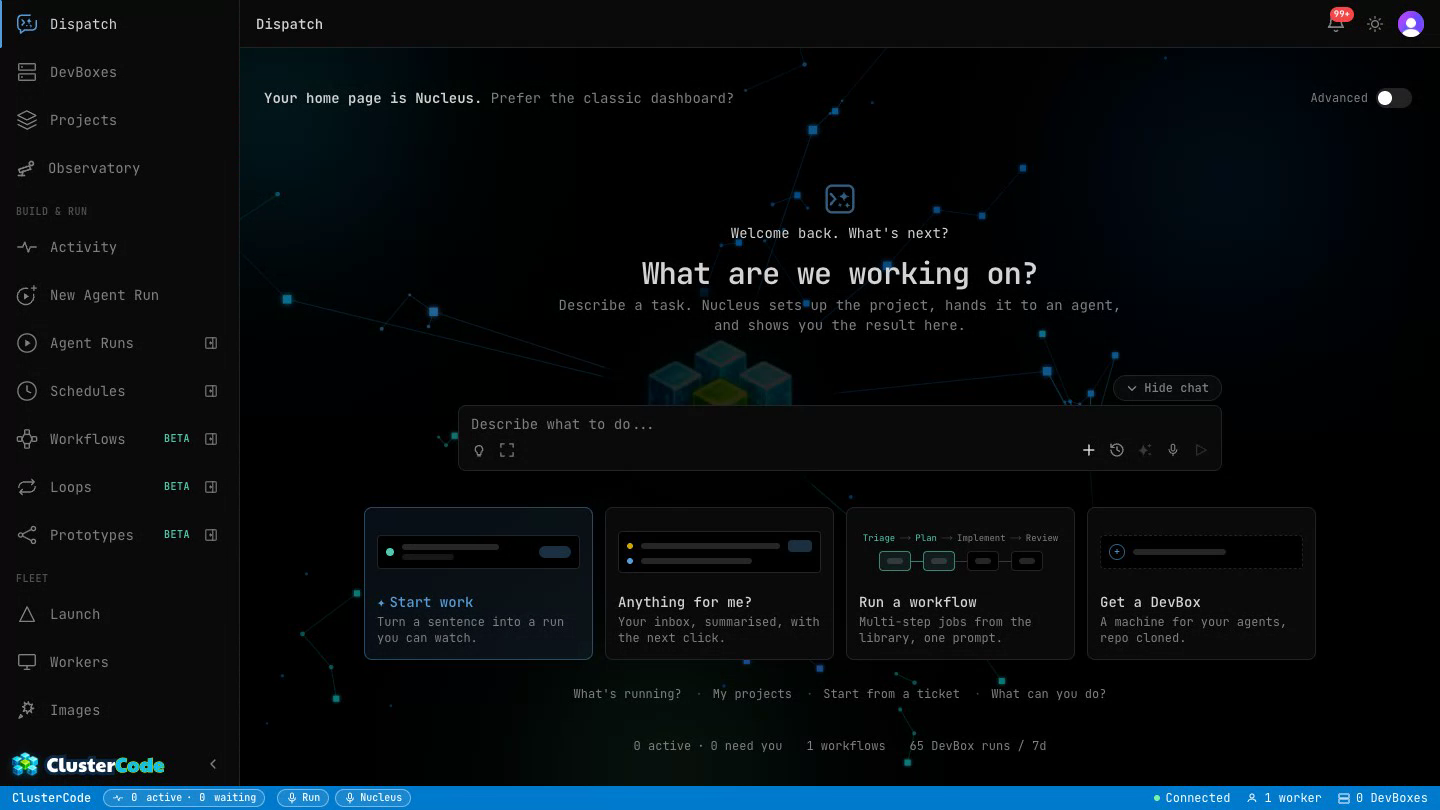
Task: Open Workflows side panel icon
Action: pyautogui.click(x=211, y=439)
